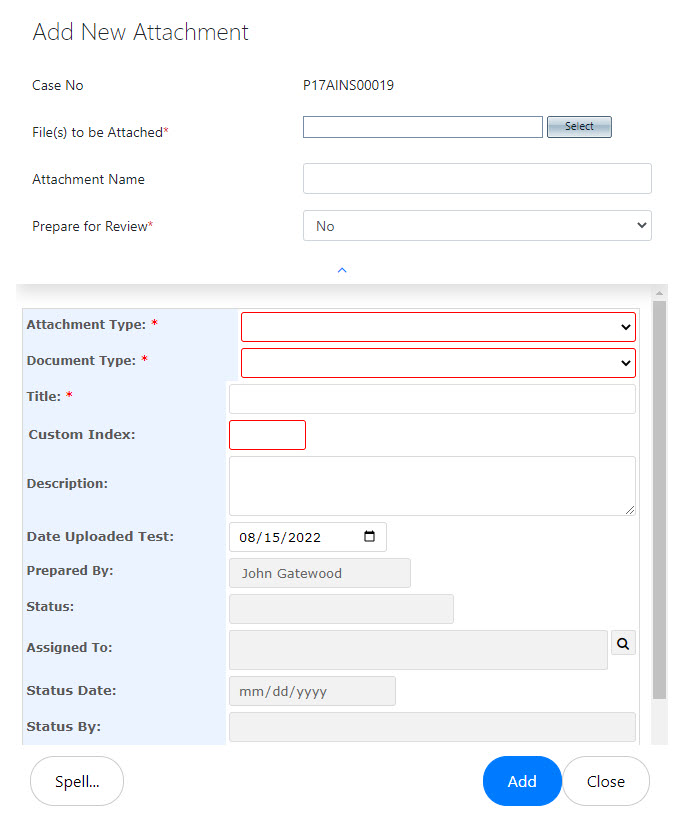
Task: Open the Spell check button
Action: tap(77, 781)
